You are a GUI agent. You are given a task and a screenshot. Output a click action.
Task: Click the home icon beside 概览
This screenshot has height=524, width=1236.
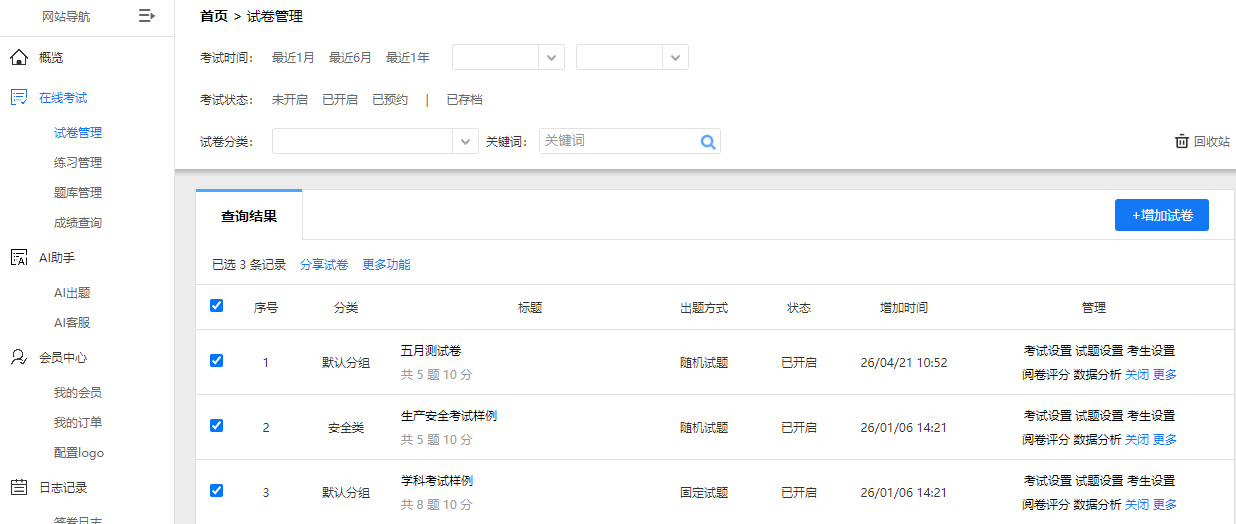coord(18,57)
